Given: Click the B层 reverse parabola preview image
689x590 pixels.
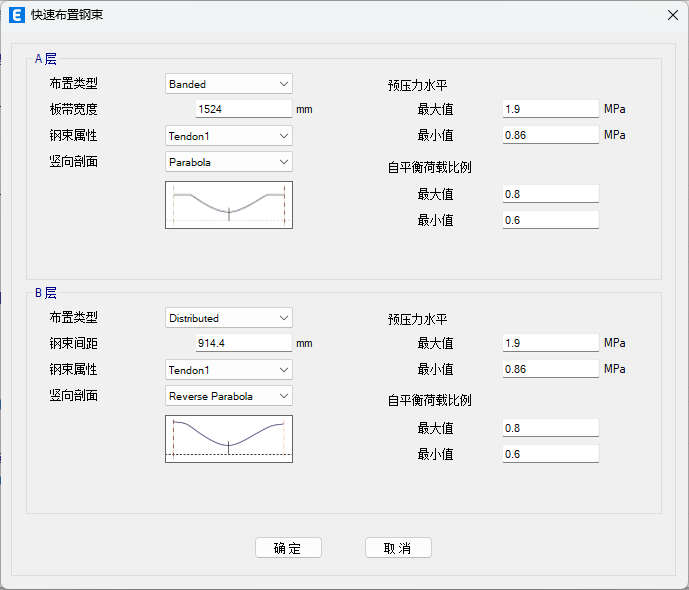Looking at the screenshot, I should (228, 439).
